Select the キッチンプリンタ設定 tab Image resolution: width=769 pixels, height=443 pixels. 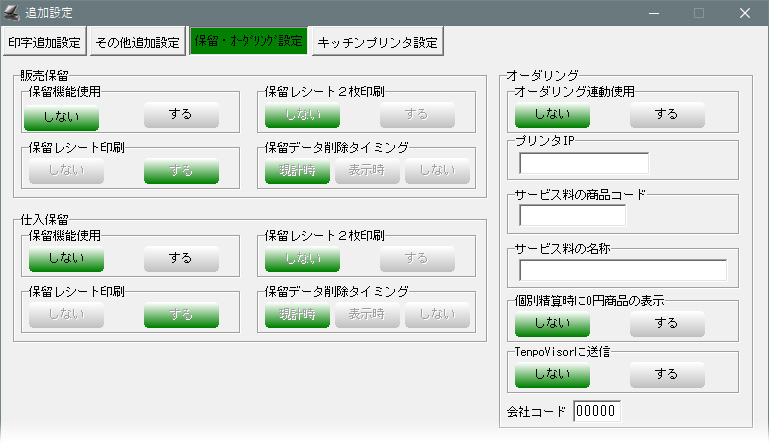[377, 42]
